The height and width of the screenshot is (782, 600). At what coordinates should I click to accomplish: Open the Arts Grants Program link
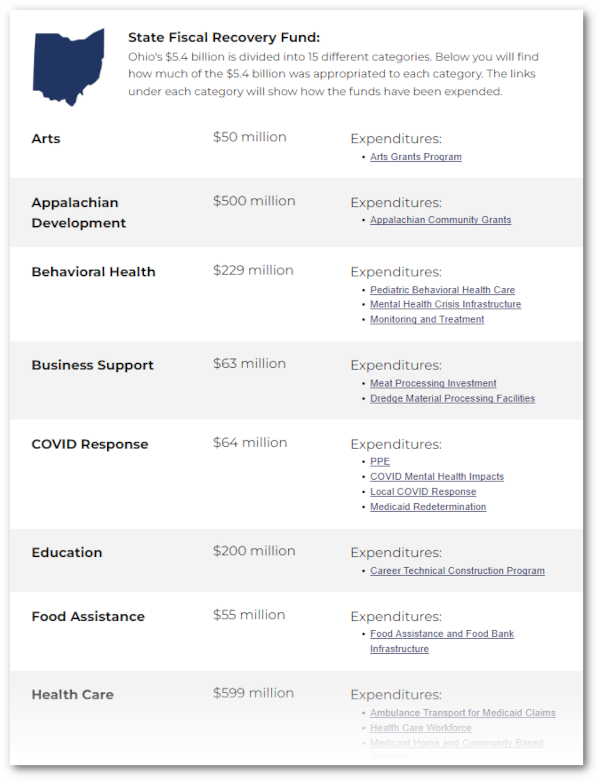(415, 157)
